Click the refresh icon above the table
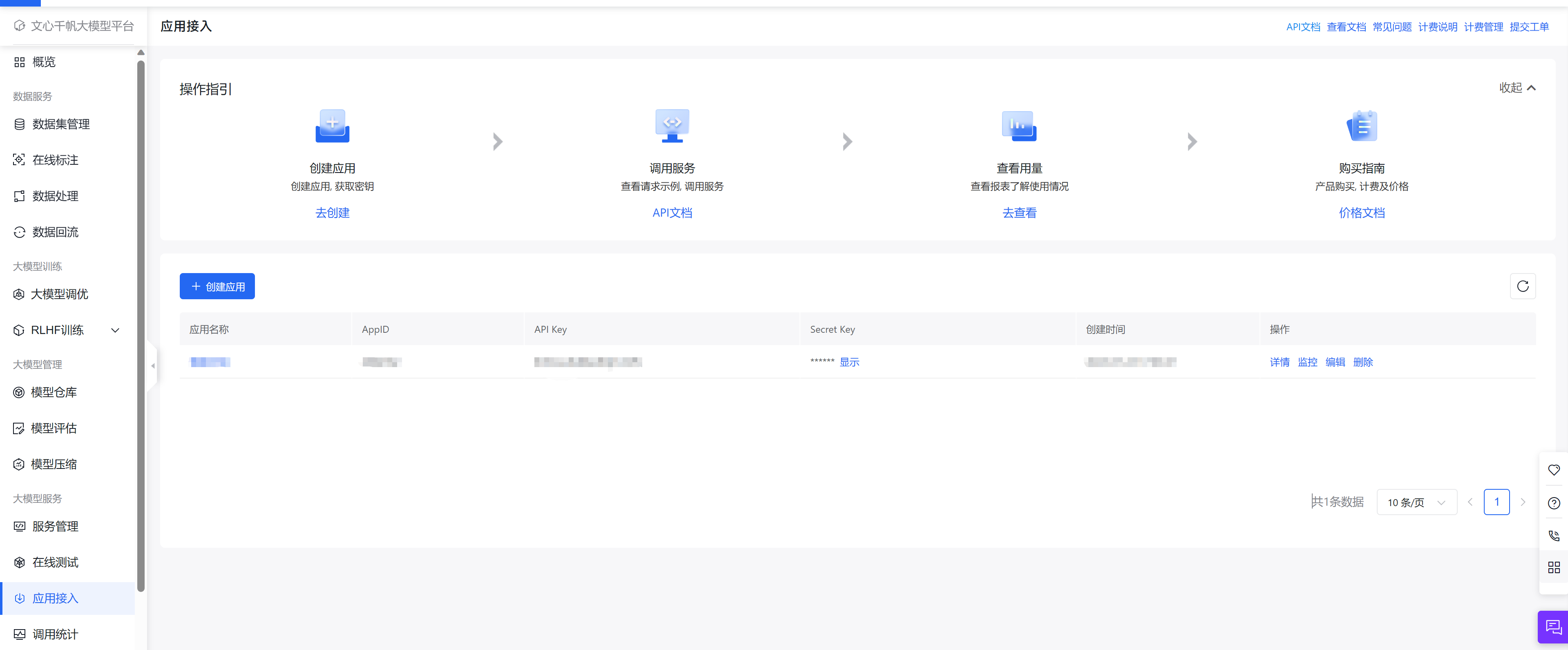The image size is (1568, 650). click(1522, 286)
